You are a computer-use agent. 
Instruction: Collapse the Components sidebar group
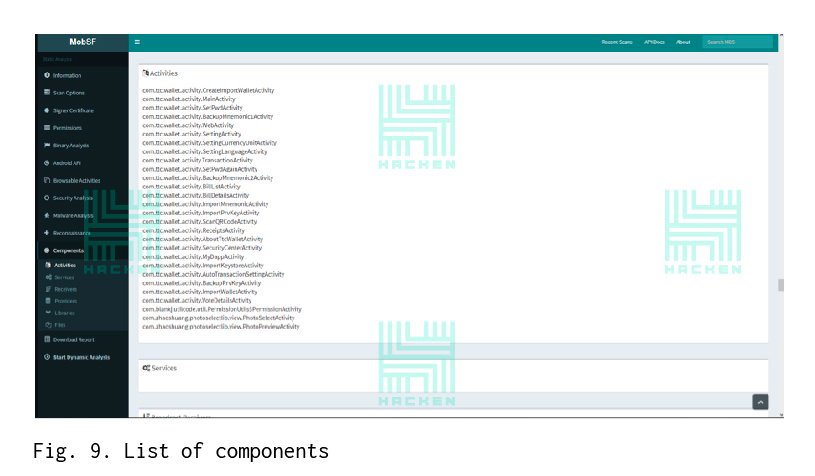(x=68, y=250)
